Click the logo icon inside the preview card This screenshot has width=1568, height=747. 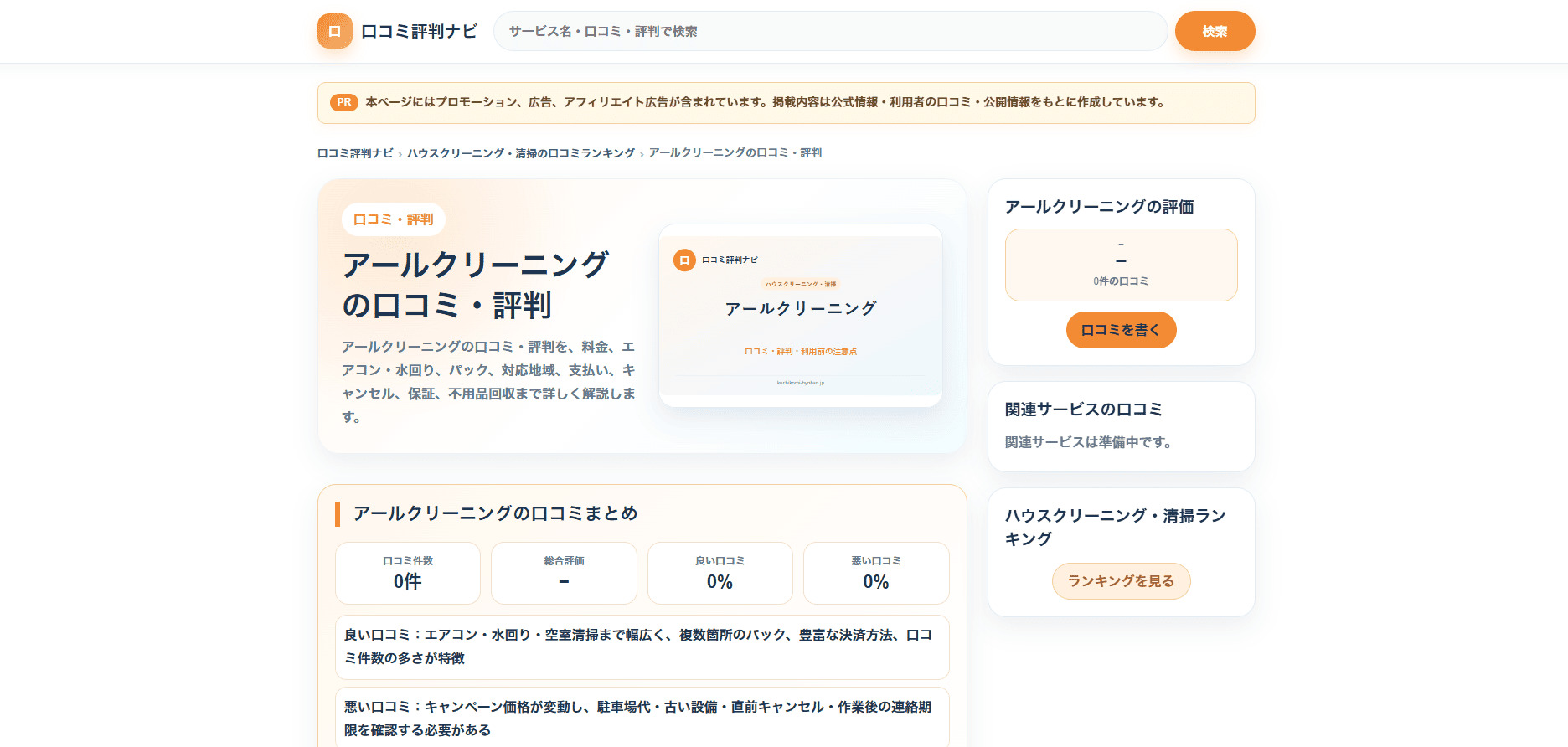(x=684, y=260)
